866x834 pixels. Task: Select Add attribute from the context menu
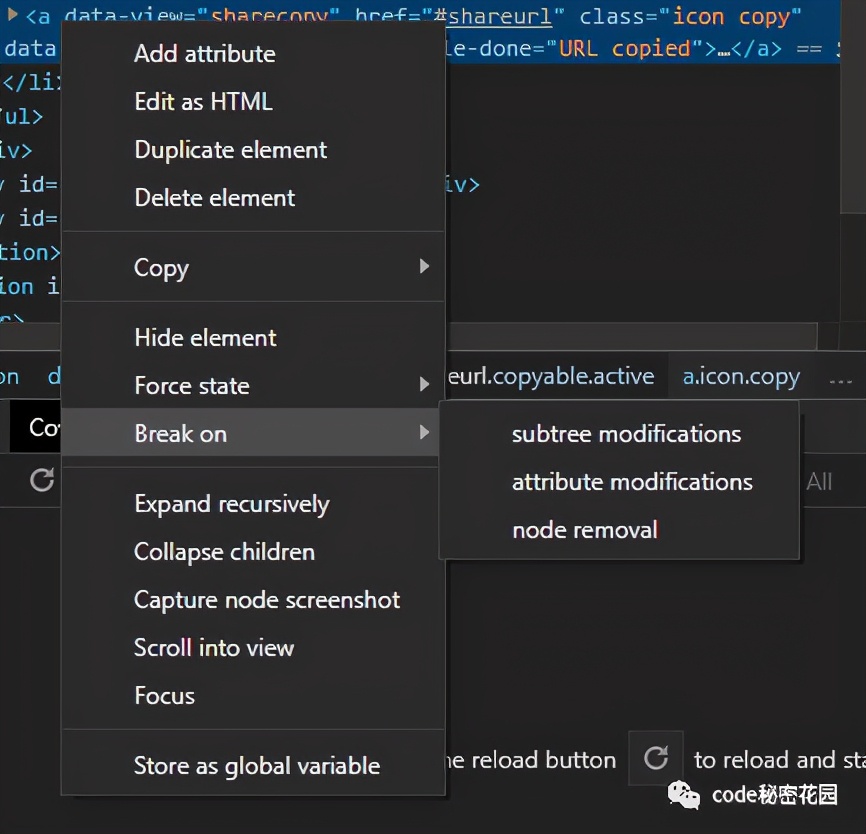click(x=205, y=53)
